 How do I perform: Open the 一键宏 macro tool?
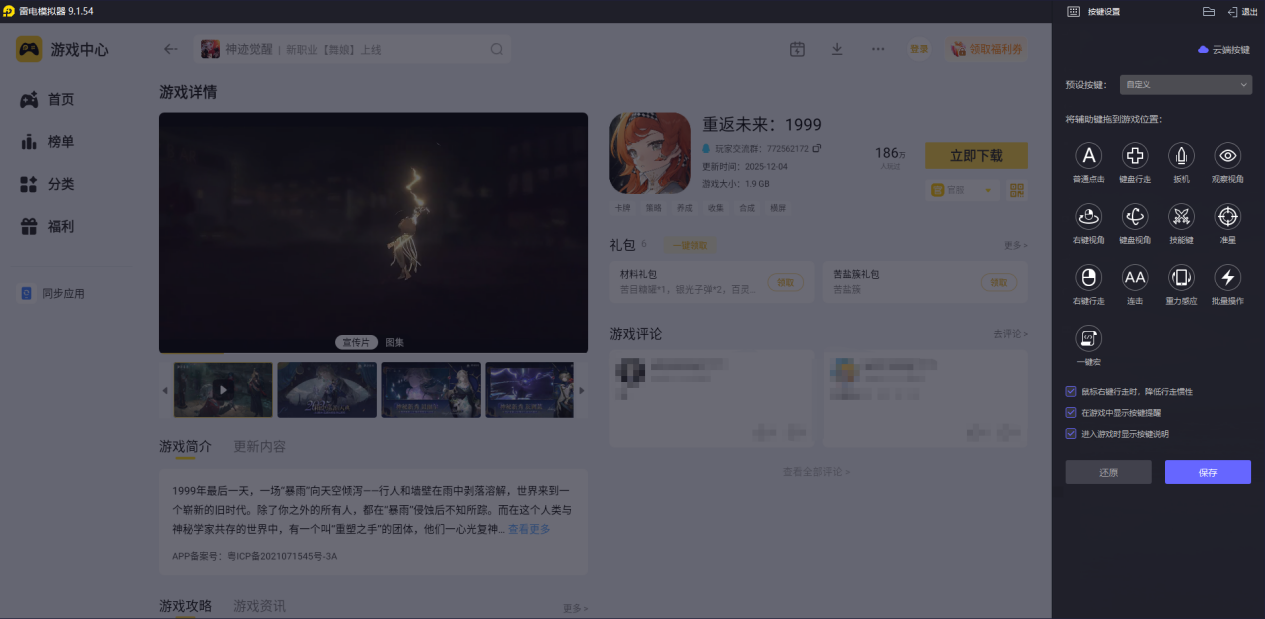point(1088,340)
